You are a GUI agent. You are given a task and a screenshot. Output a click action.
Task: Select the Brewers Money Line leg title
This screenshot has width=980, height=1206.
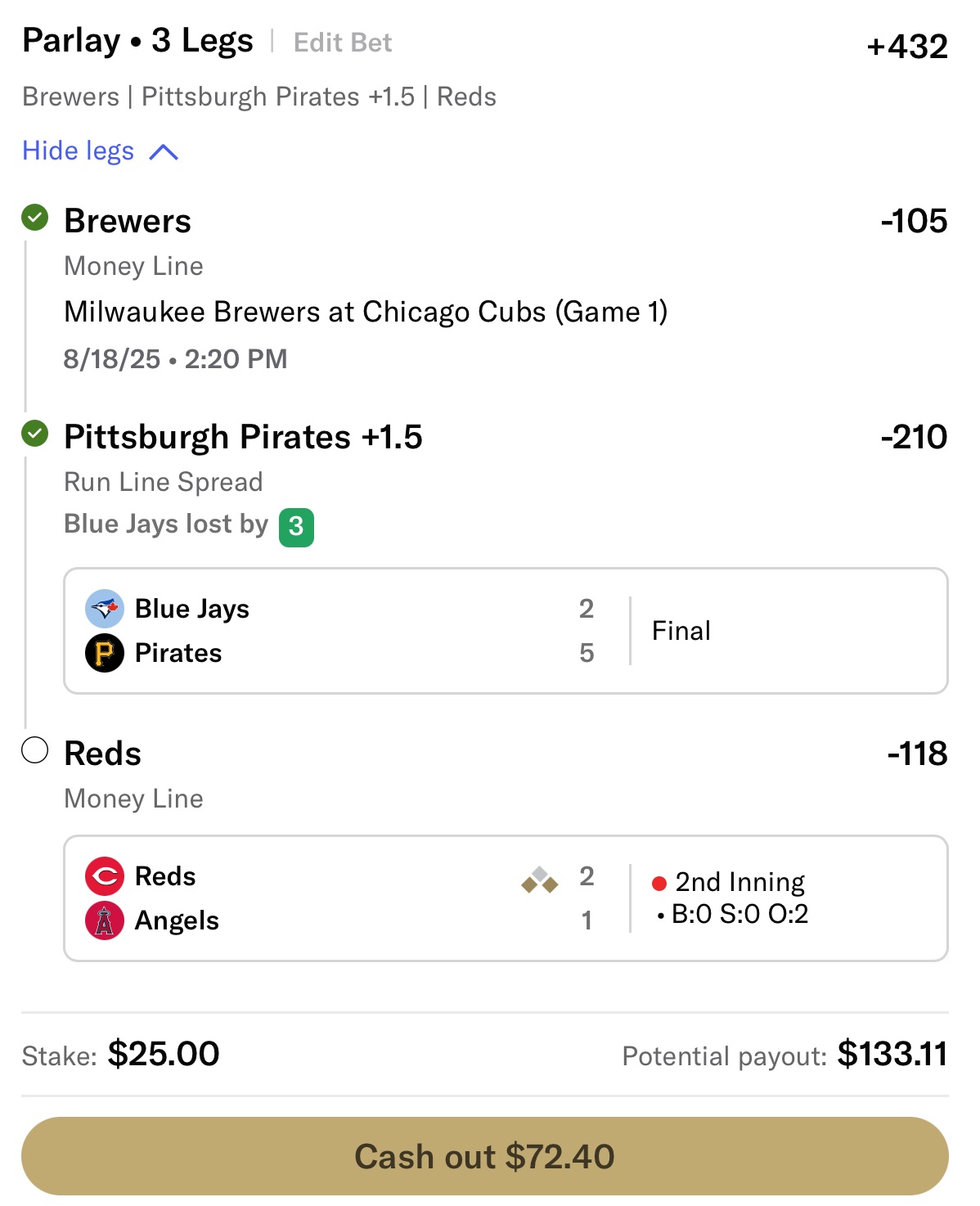tap(128, 221)
